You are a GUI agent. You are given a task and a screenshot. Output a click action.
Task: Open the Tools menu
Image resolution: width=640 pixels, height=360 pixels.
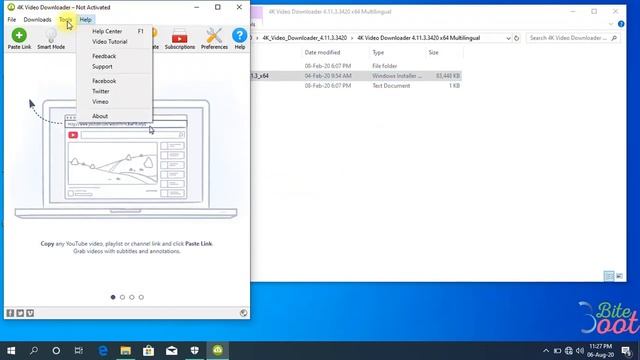point(65,20)
